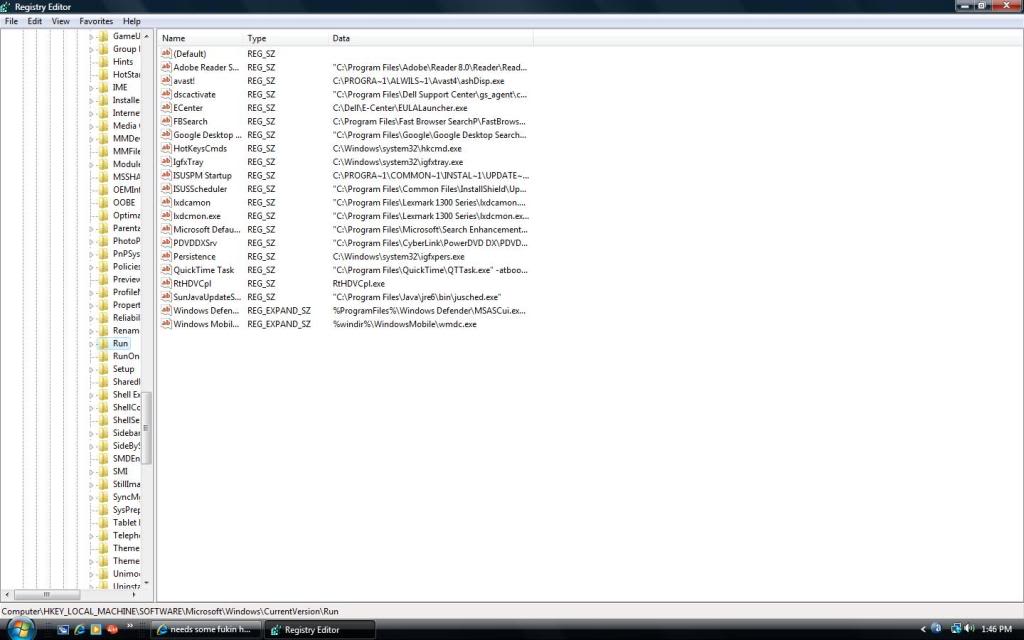
Task: Click string icon of lxdcamon value
Action: tap(166, 202)
